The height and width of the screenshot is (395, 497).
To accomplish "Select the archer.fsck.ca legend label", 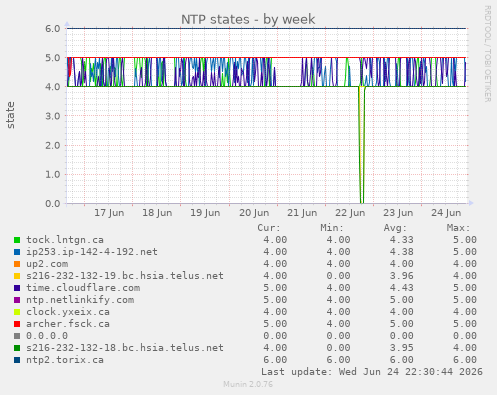I will [68, 324].
